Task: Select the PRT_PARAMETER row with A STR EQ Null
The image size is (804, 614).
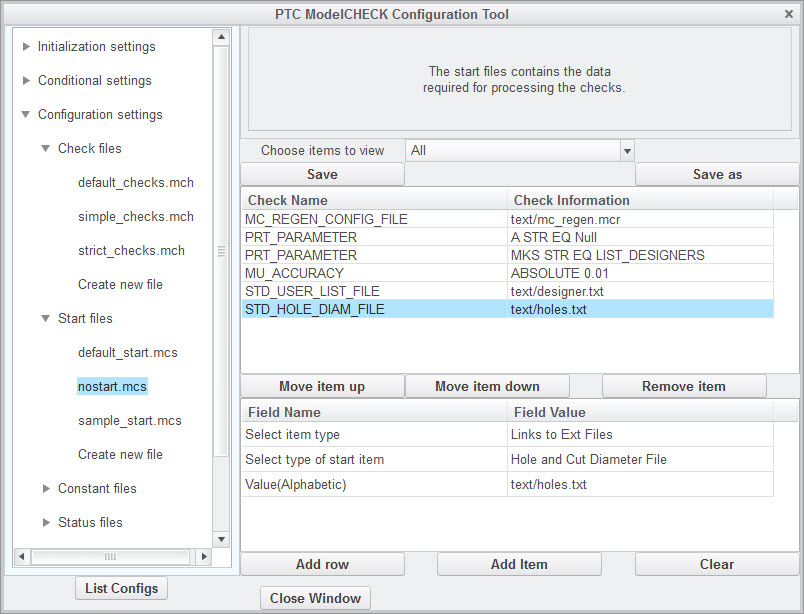Action: pos(508,237)
